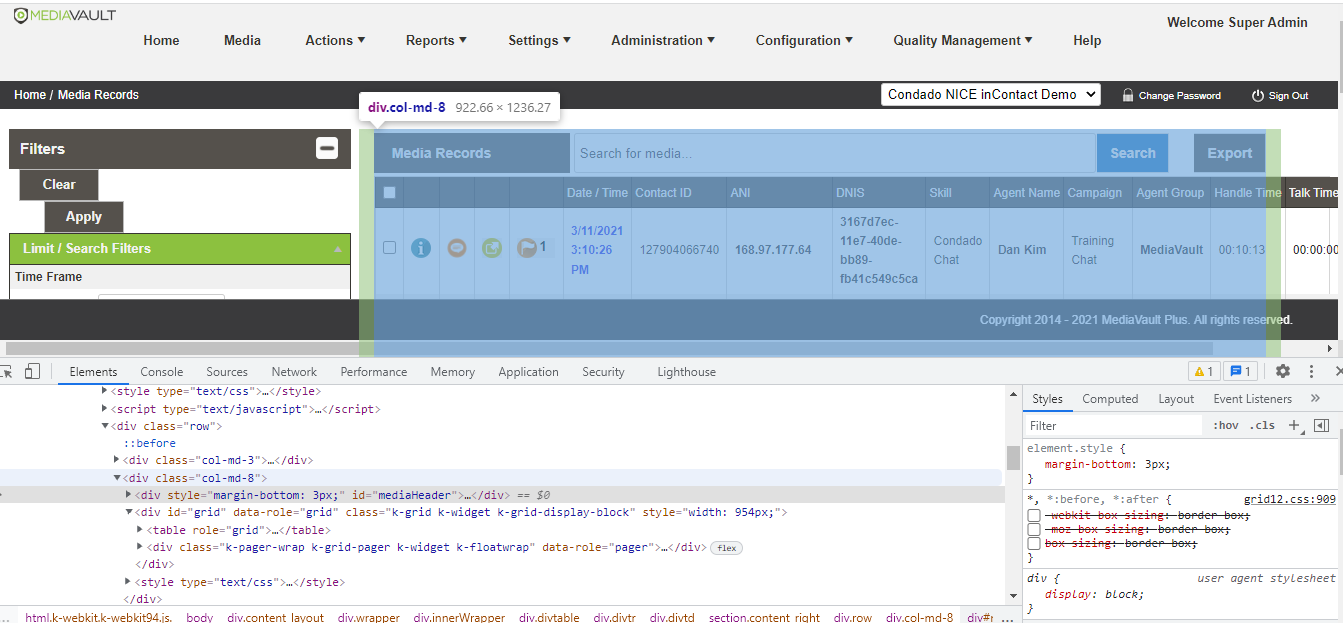Screen dimensions: 1343x623
Task: Click the Clear filters button
Action: tap(59, 184)
